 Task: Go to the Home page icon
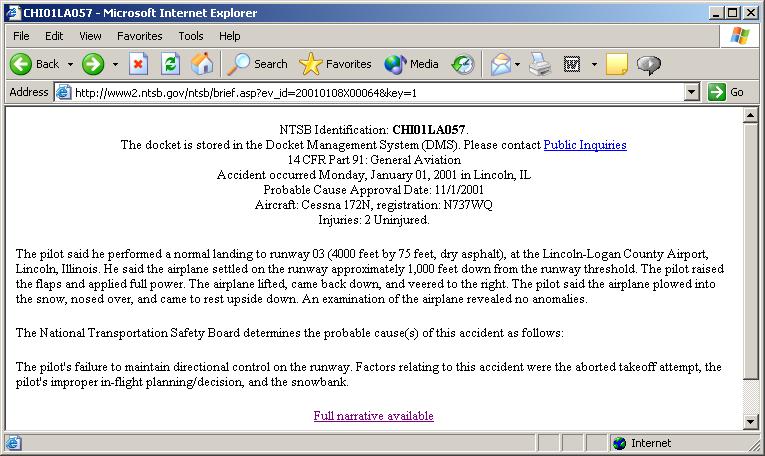pos(202,64)
